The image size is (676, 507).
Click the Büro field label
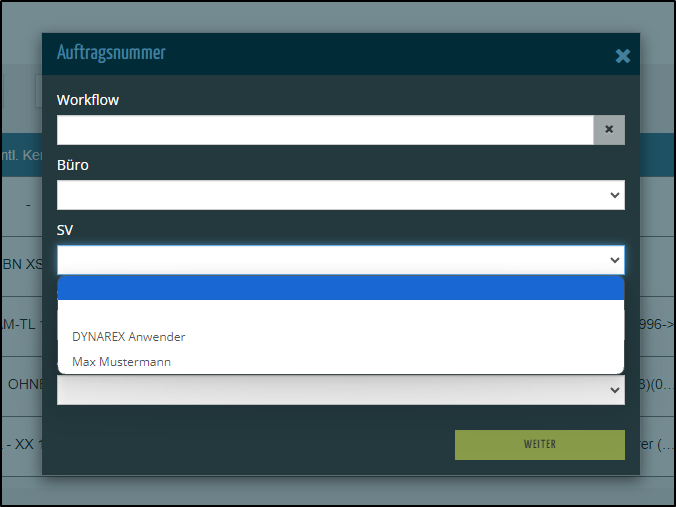73,165
